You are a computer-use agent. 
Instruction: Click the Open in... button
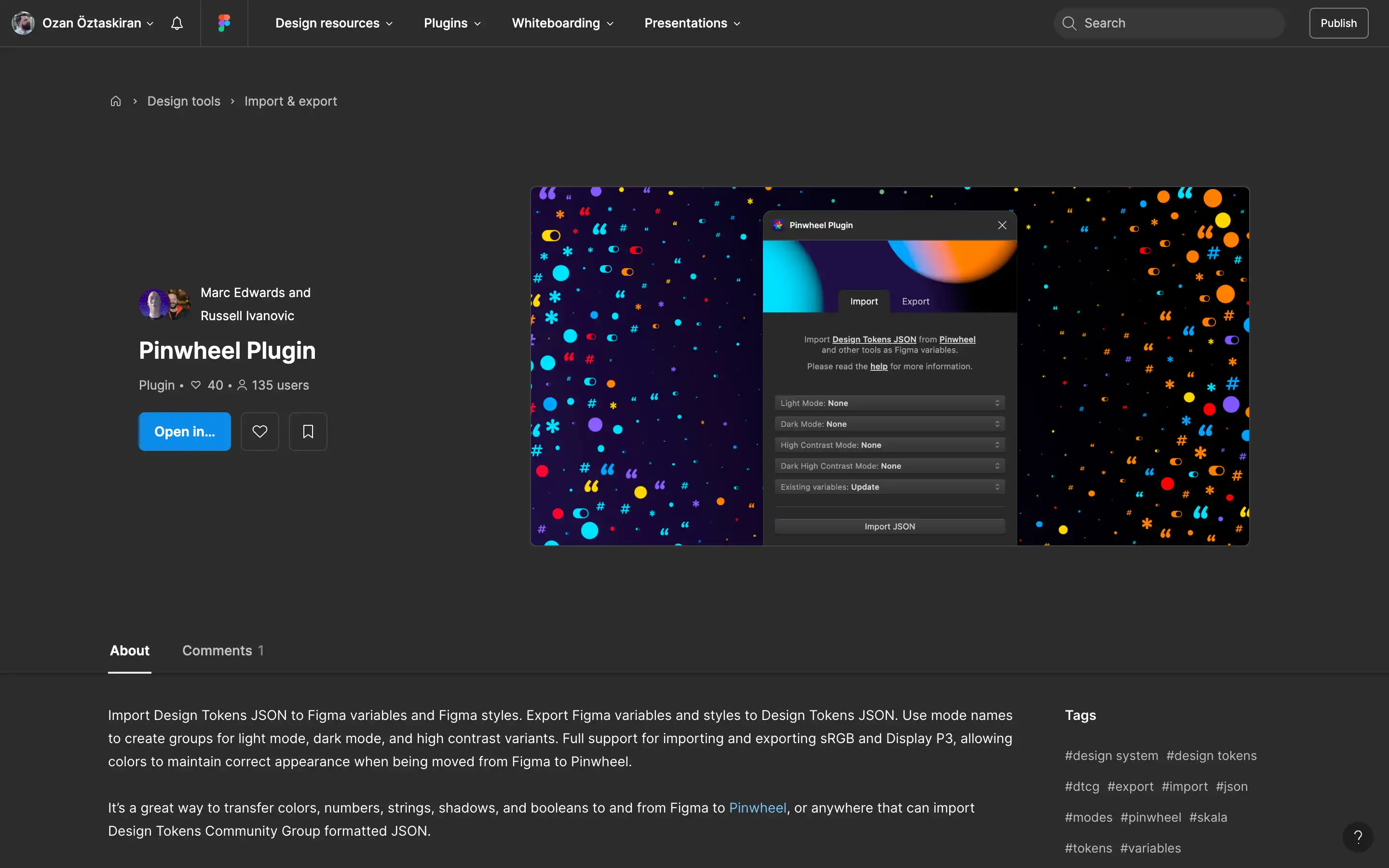[x=185, y=431]
